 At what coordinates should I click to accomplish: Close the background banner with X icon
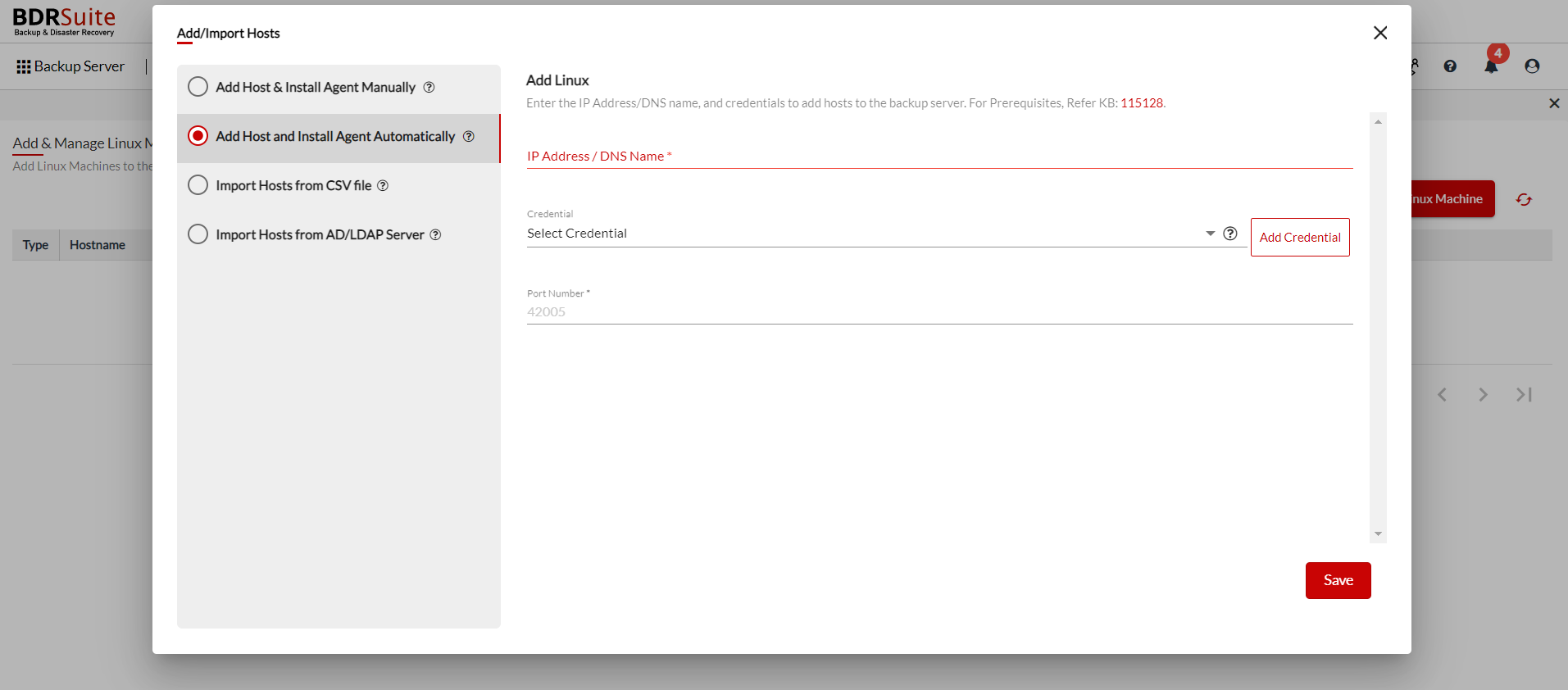click(1554, 103)
